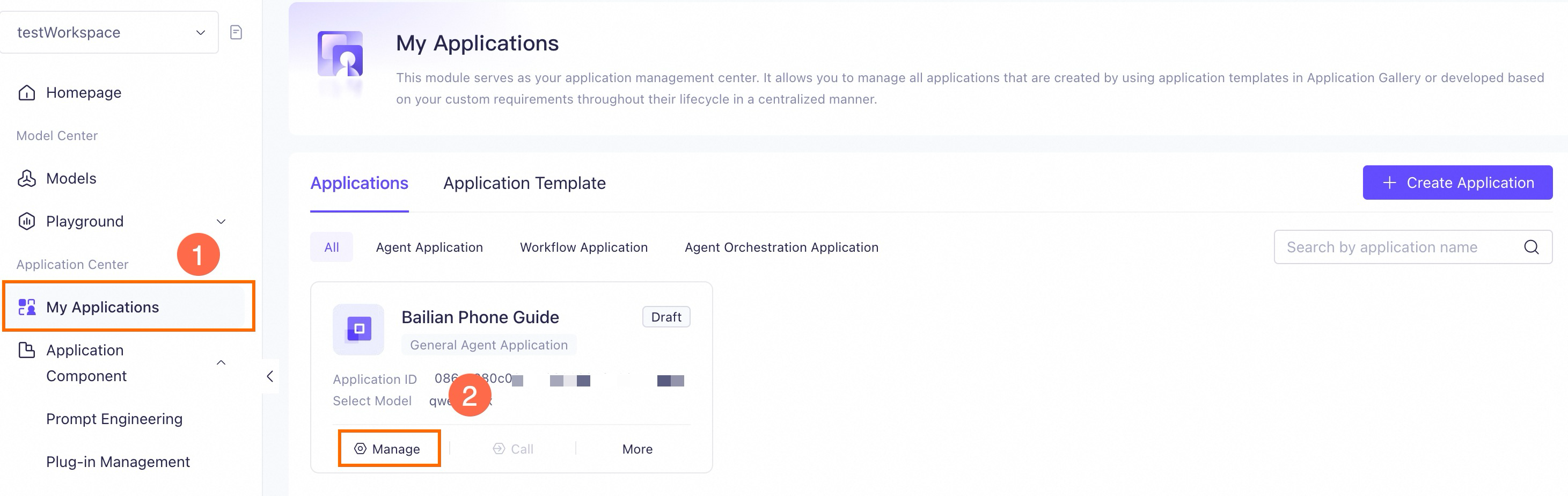Click the Call arrow icon
1568x496 pixels.
(x=499, y=449)
